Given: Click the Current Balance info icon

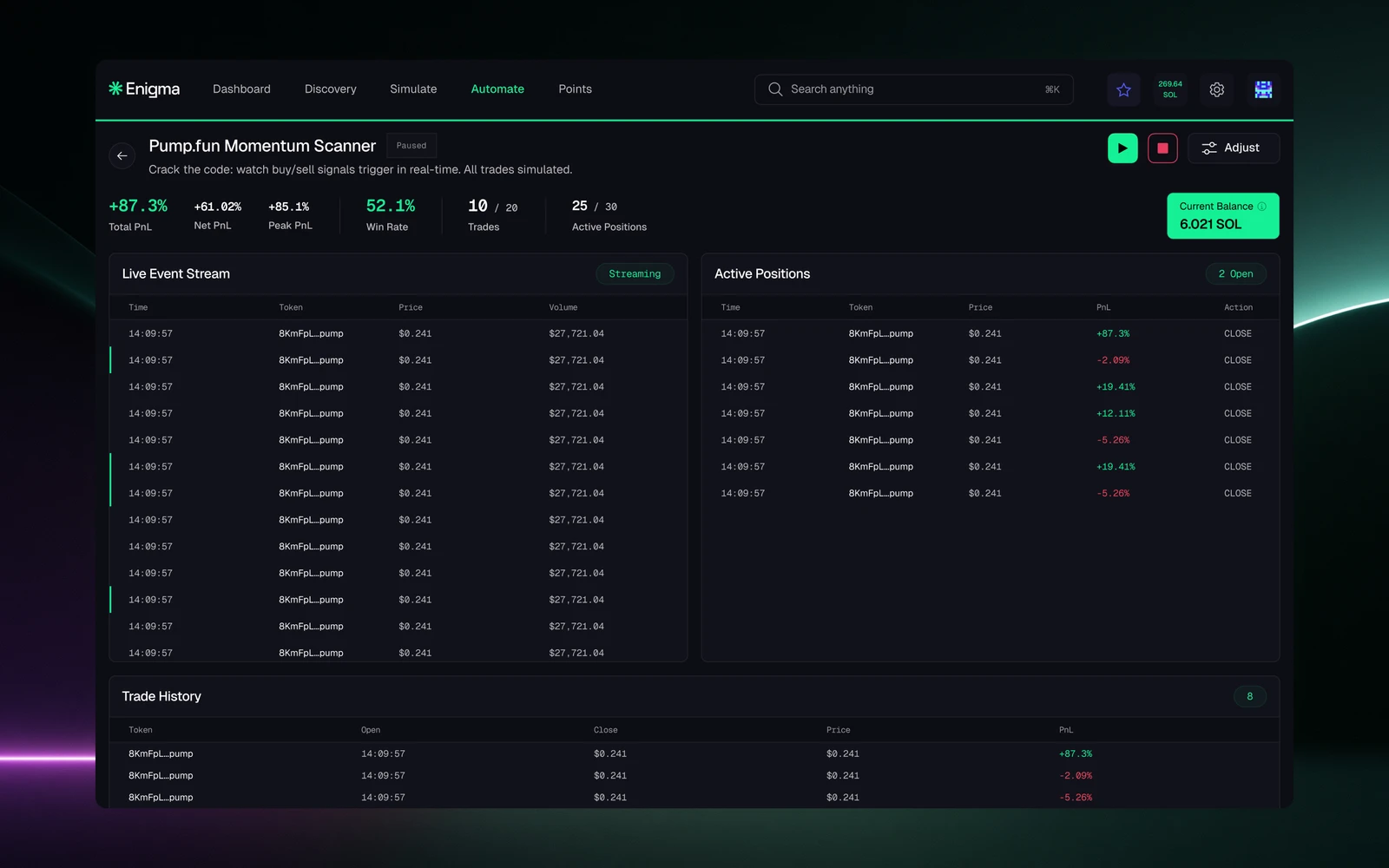Looking at the screenshot, I should point(1262,207).
